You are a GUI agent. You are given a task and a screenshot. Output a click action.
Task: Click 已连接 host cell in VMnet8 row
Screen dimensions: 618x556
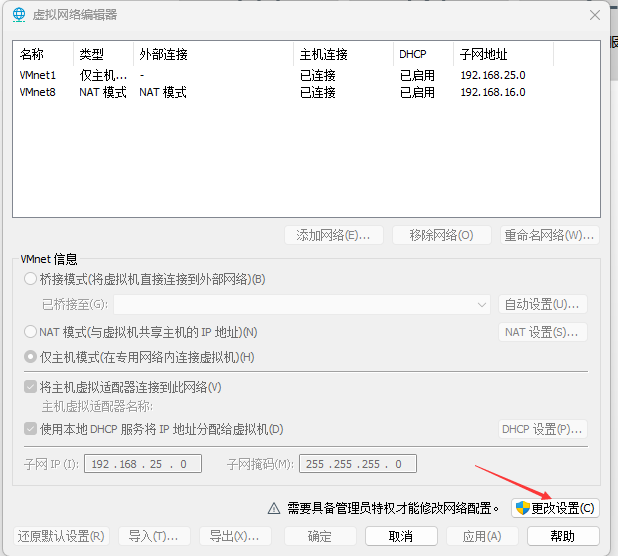pos(318,92)
